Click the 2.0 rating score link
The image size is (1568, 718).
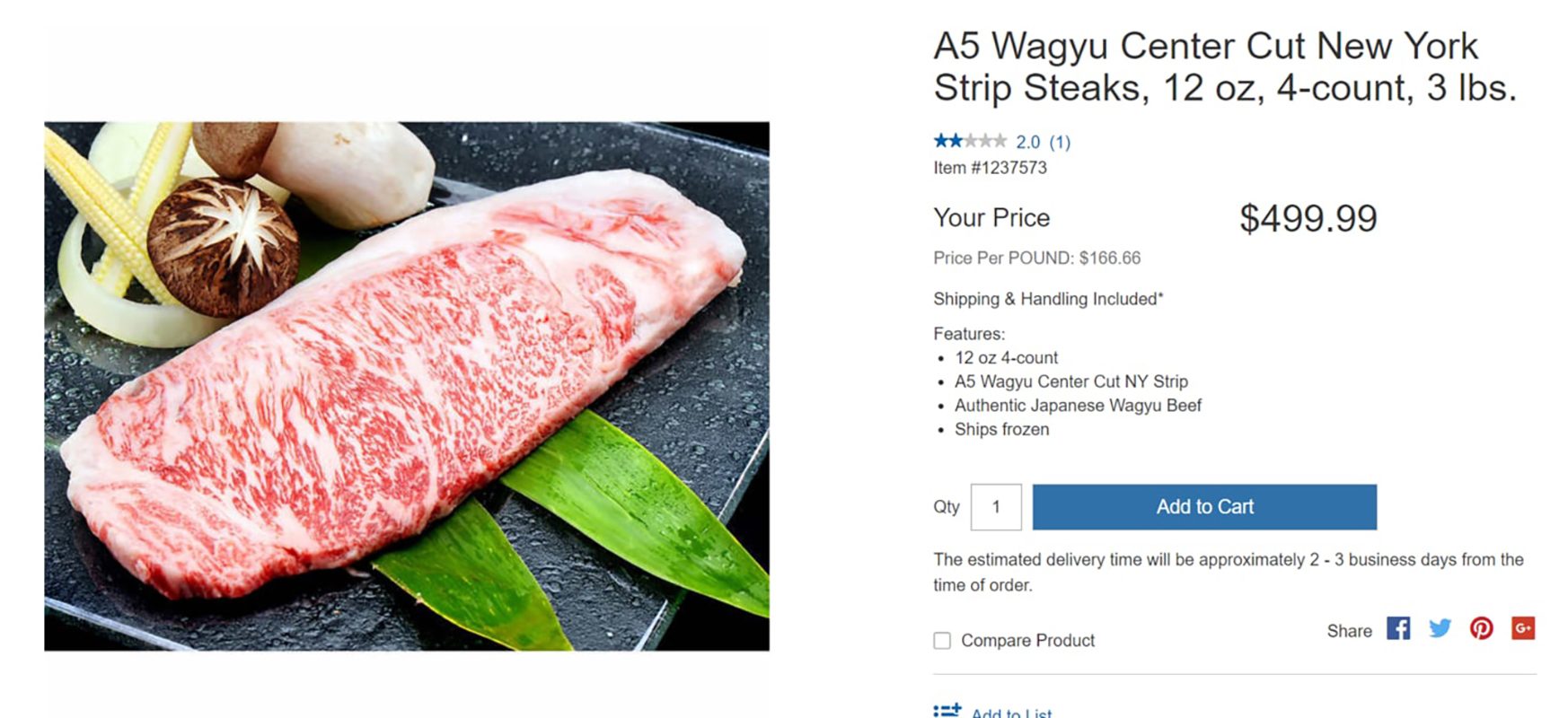[1027, 141]
